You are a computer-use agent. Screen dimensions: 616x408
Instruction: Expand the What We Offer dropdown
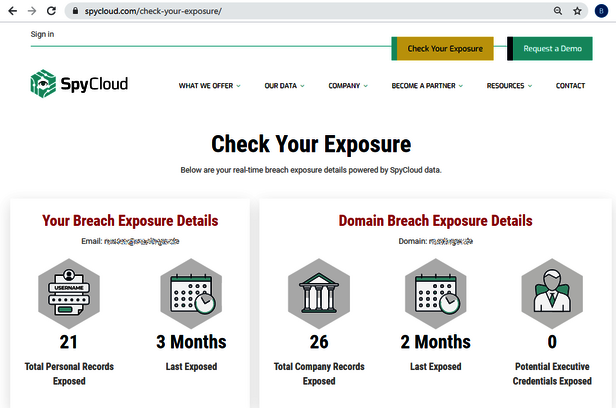coord(209,86)
